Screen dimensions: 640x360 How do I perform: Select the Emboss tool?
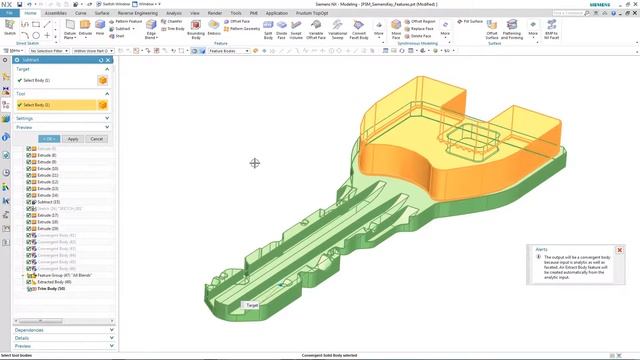click(214, 28)
